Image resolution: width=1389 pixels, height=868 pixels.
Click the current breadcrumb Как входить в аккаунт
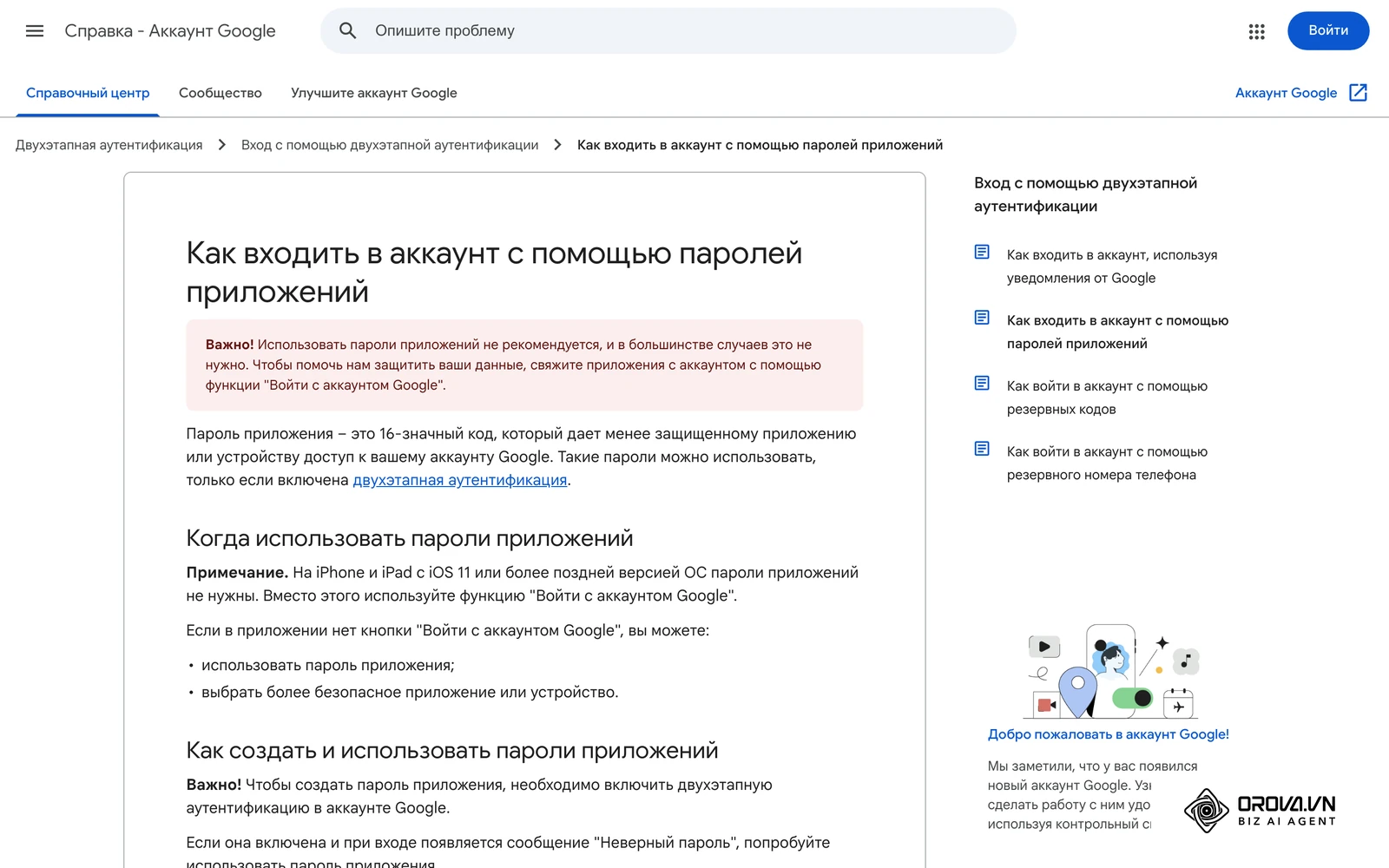coord(760,145)
